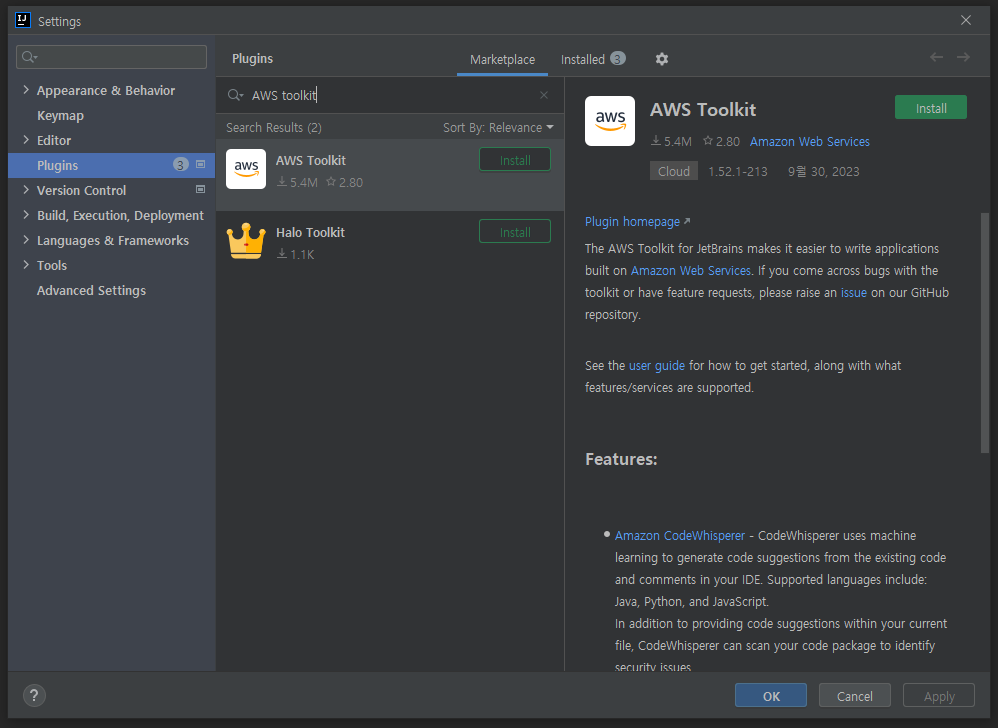
Task: Click the AWS Toolkit logo in results
Action: tap(246, 169)
